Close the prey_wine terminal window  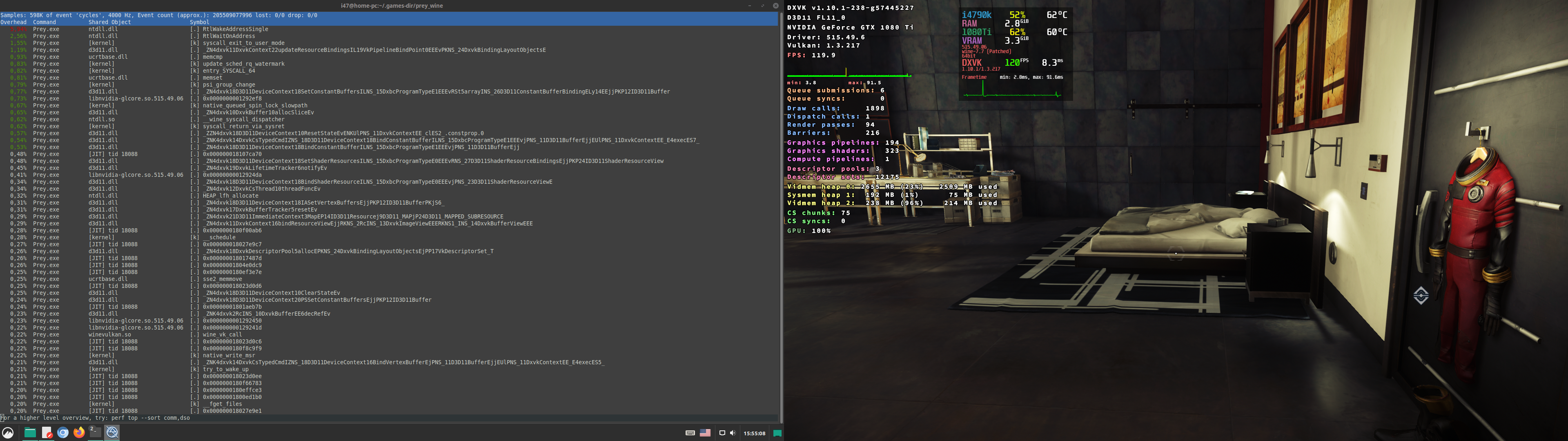pyautogui.click(x=775, y=5)
